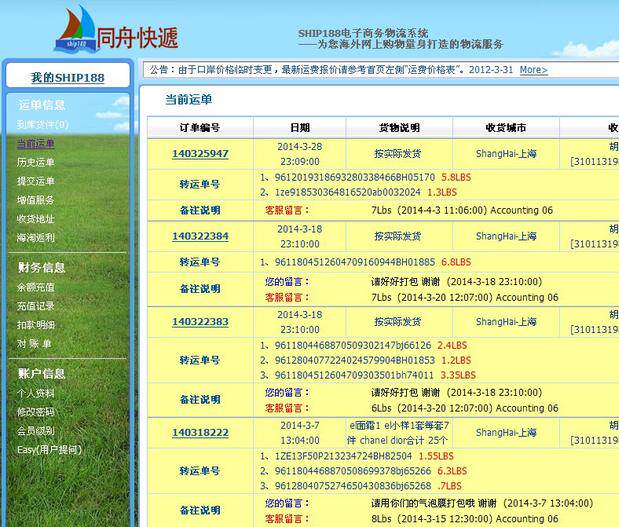
Task: Open 增值服务 menu item
Action: pos(36,200)
